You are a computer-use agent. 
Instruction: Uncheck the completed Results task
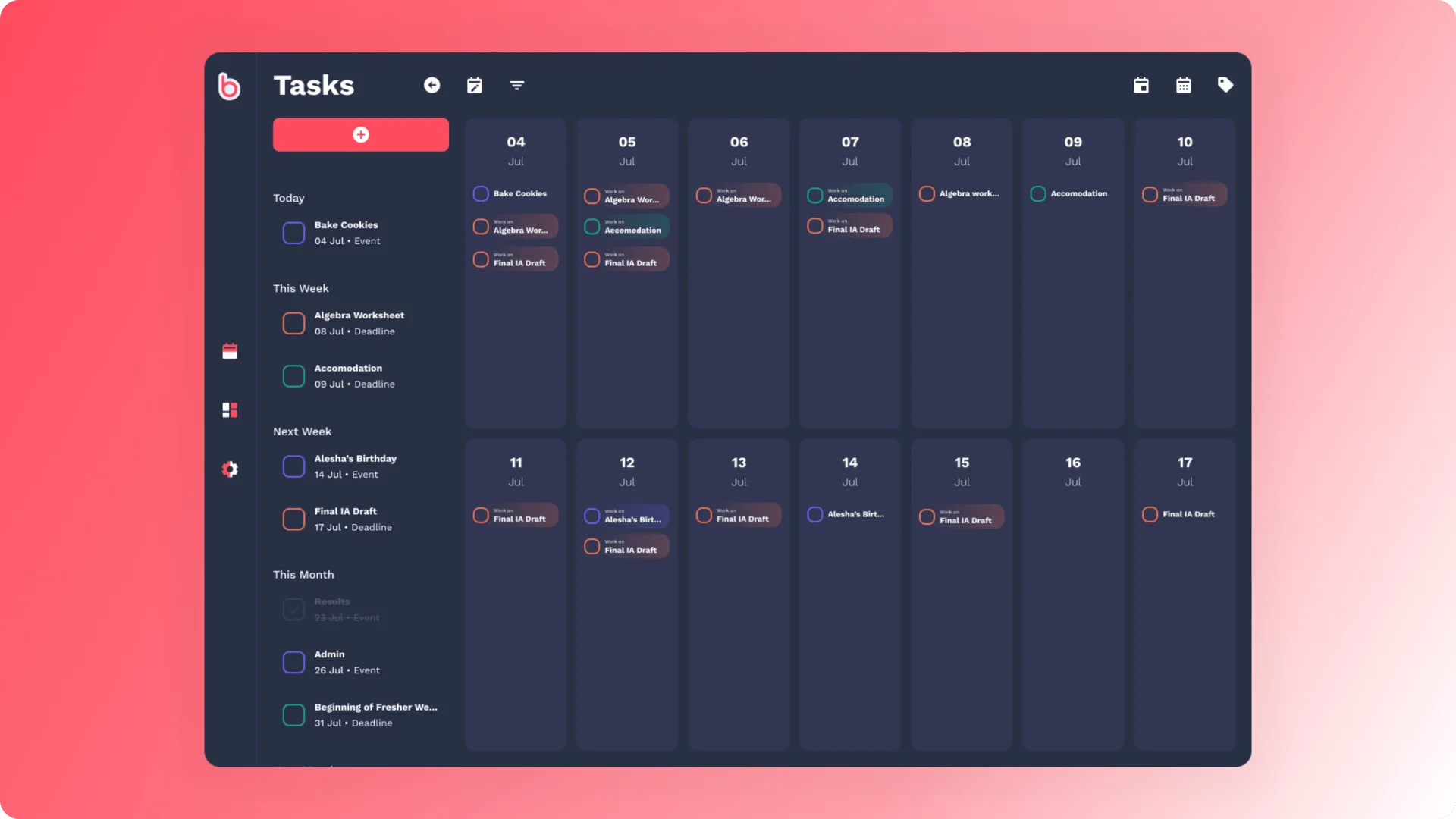coord(293,610)
